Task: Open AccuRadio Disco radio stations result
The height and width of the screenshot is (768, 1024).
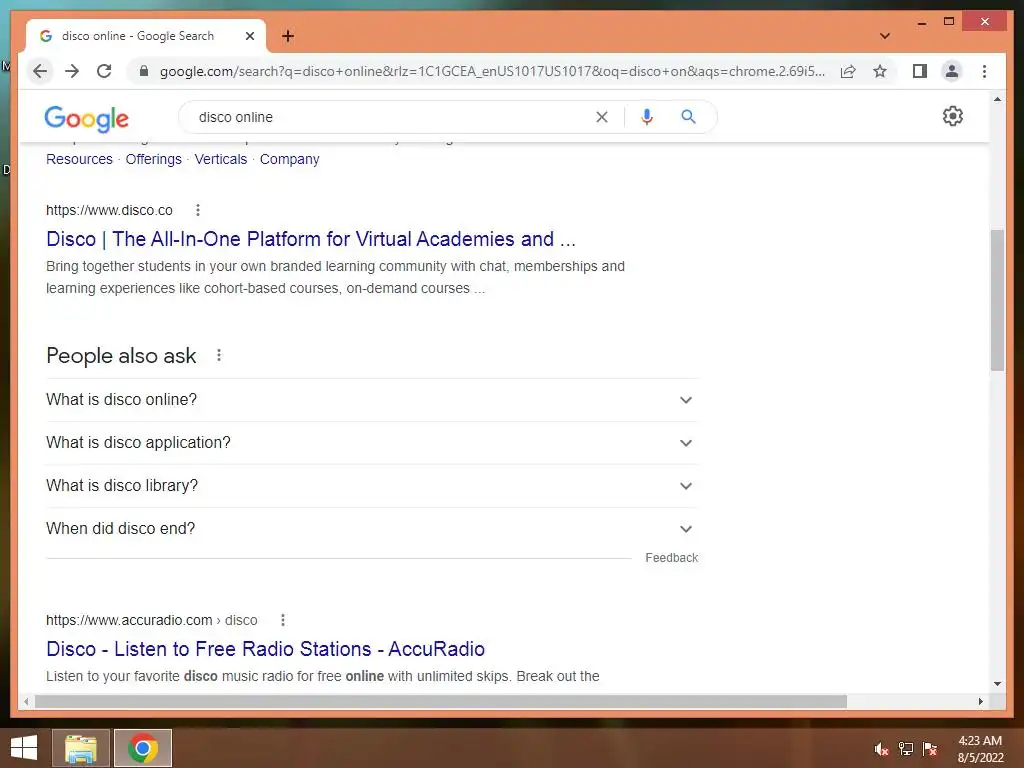Action: 265,649
